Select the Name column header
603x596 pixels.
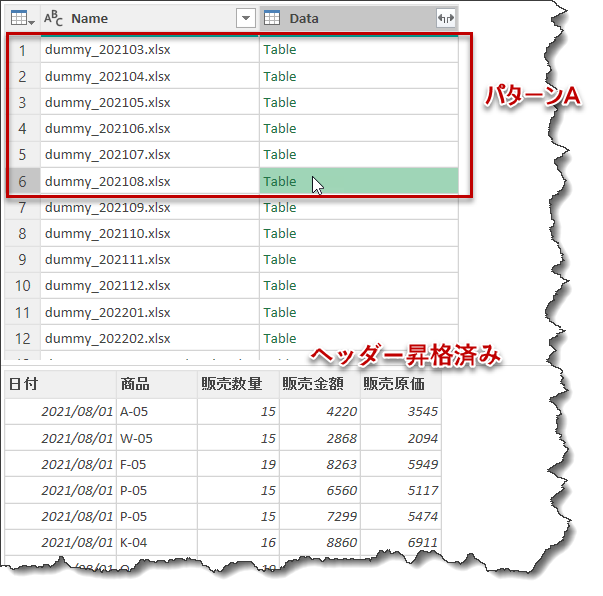pos(150,18)
